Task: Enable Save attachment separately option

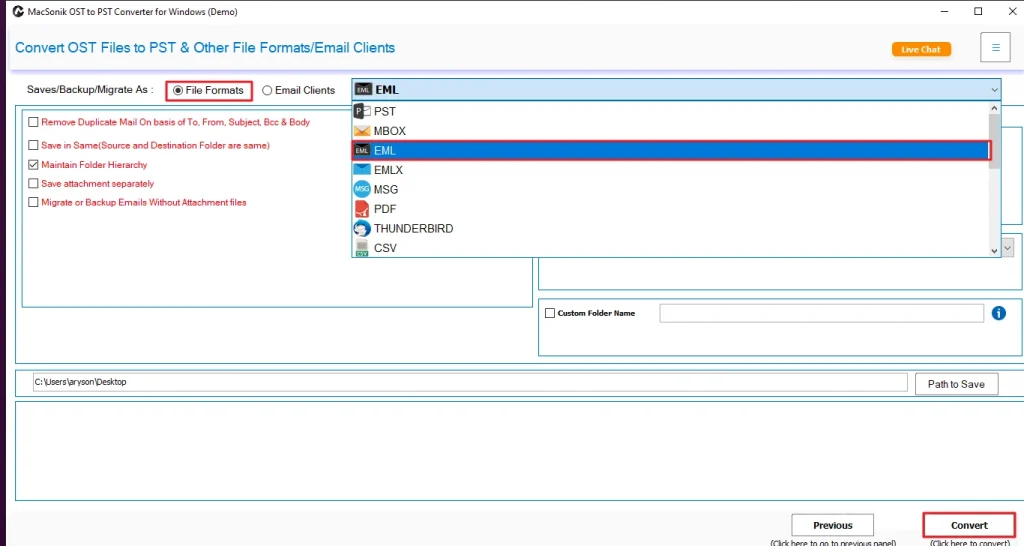Action: (34, 184)
